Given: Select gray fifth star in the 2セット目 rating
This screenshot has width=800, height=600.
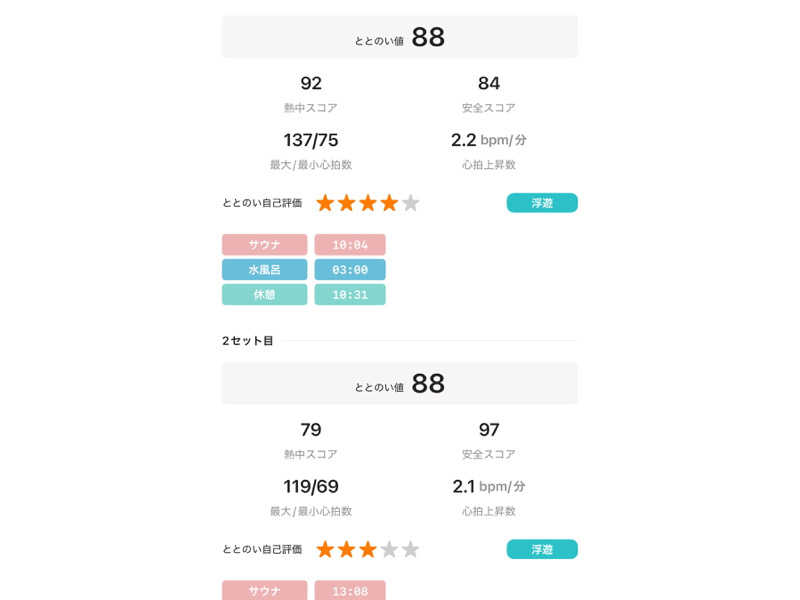Looking at the screenshot, I should tap(410, 549).
